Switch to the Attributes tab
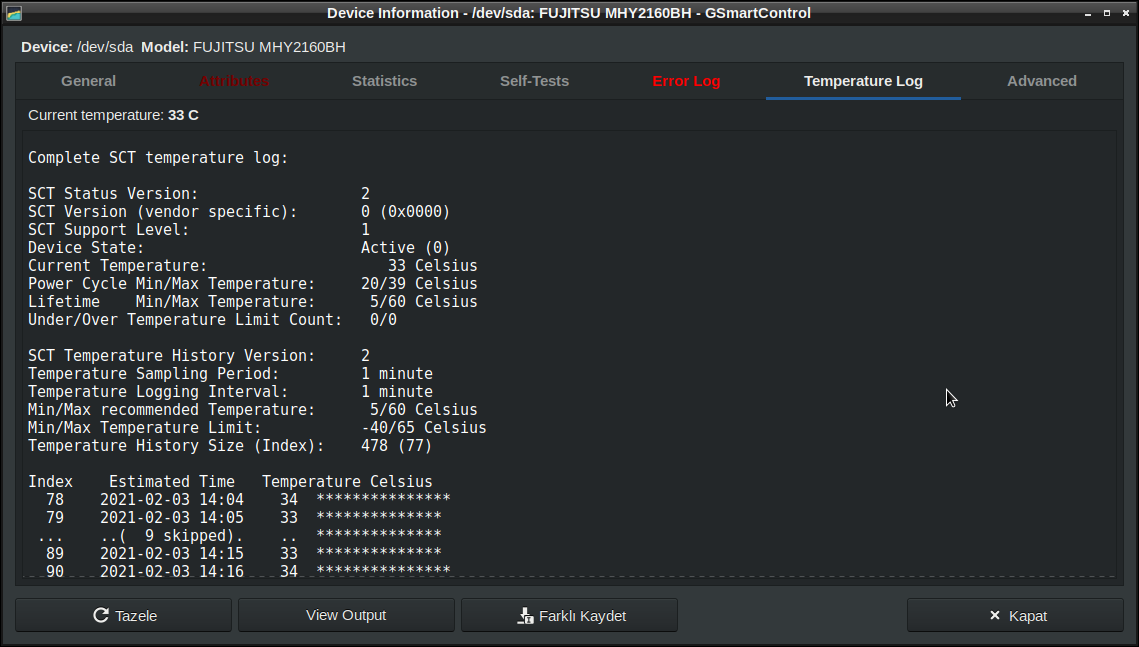Screen dimensions: 1139x647 [234, 81]
